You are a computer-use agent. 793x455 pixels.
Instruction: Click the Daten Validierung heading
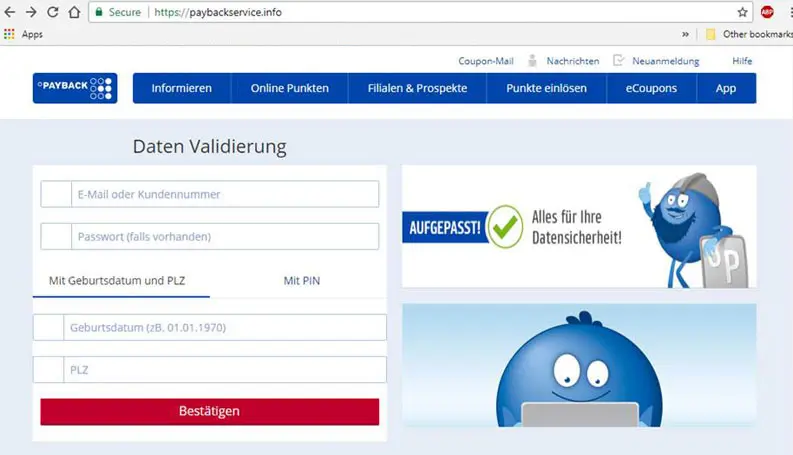209,147
